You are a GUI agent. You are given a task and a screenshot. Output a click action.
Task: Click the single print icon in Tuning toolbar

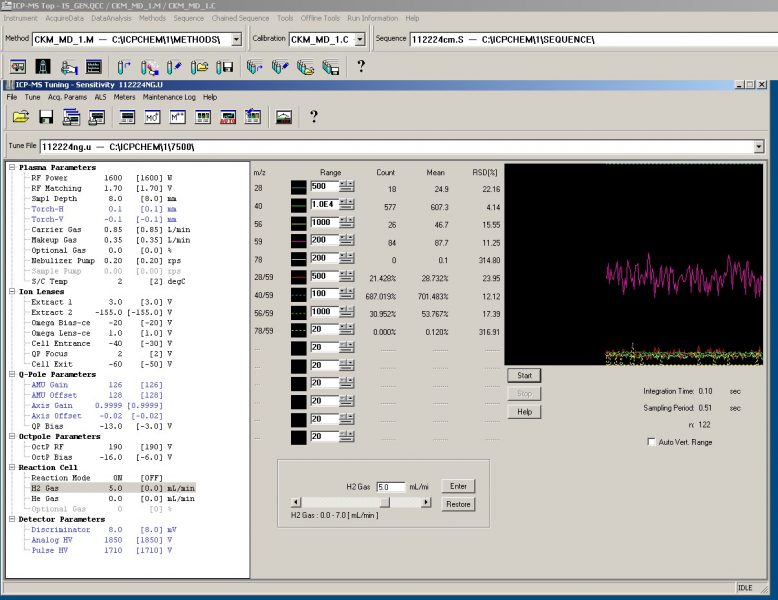click(x=97, y=117)
